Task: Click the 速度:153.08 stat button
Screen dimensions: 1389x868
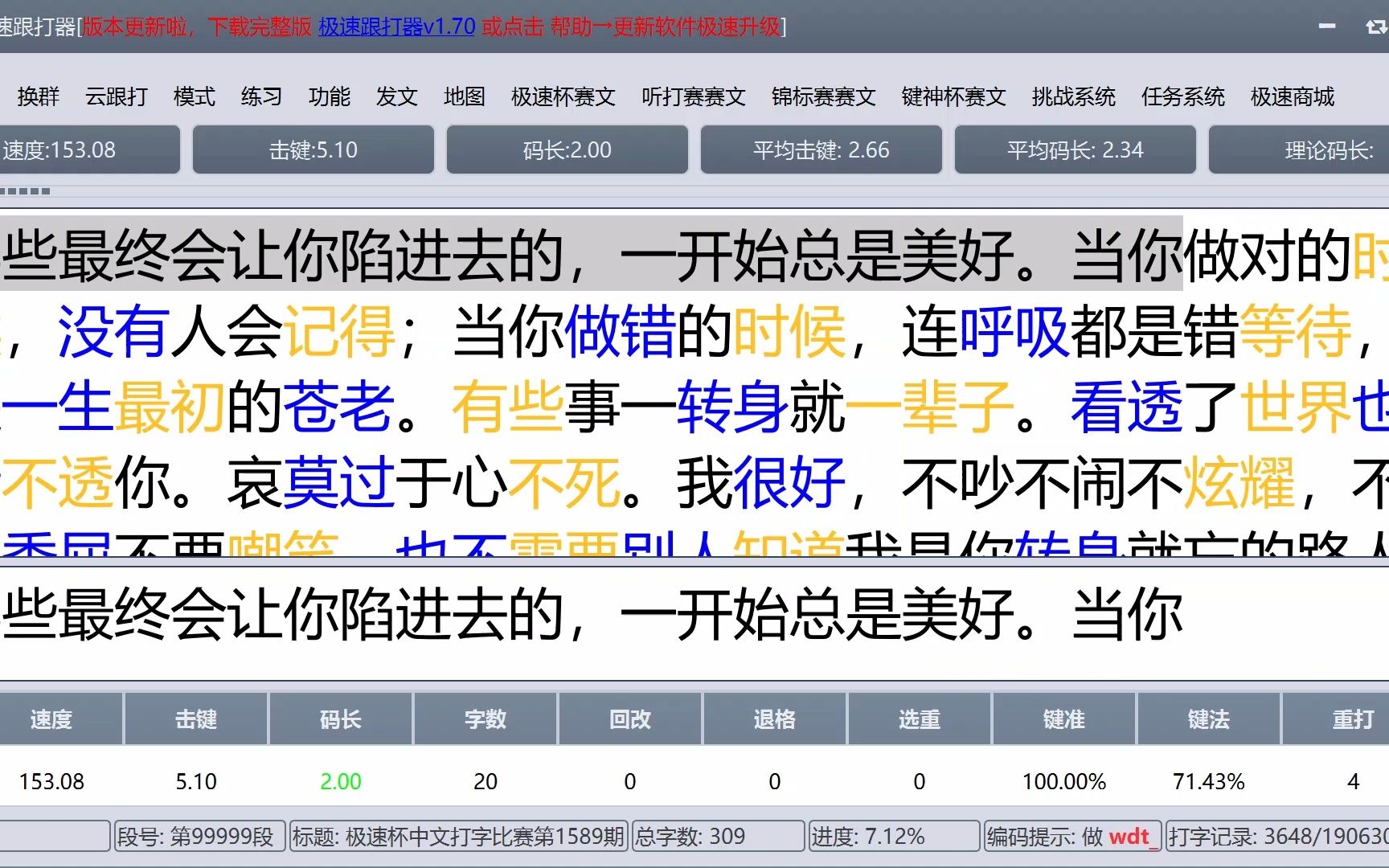Action: [88, 149]
